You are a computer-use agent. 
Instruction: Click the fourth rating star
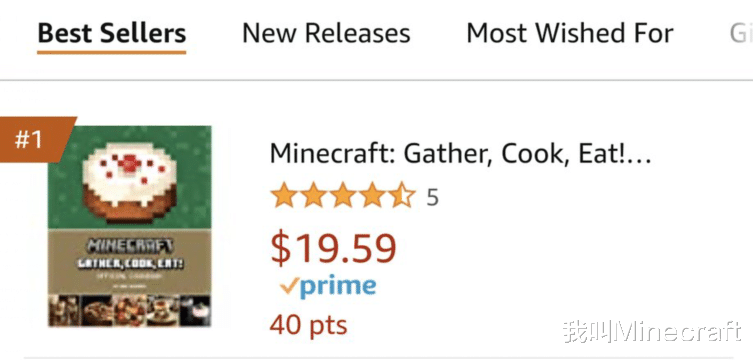pos(372,197)
